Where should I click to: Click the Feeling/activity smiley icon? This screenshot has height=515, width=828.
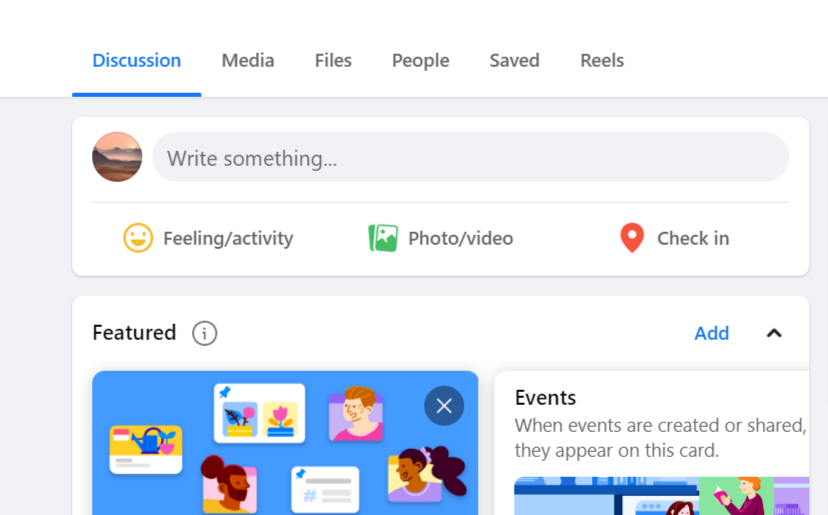(x=138, y=238)
